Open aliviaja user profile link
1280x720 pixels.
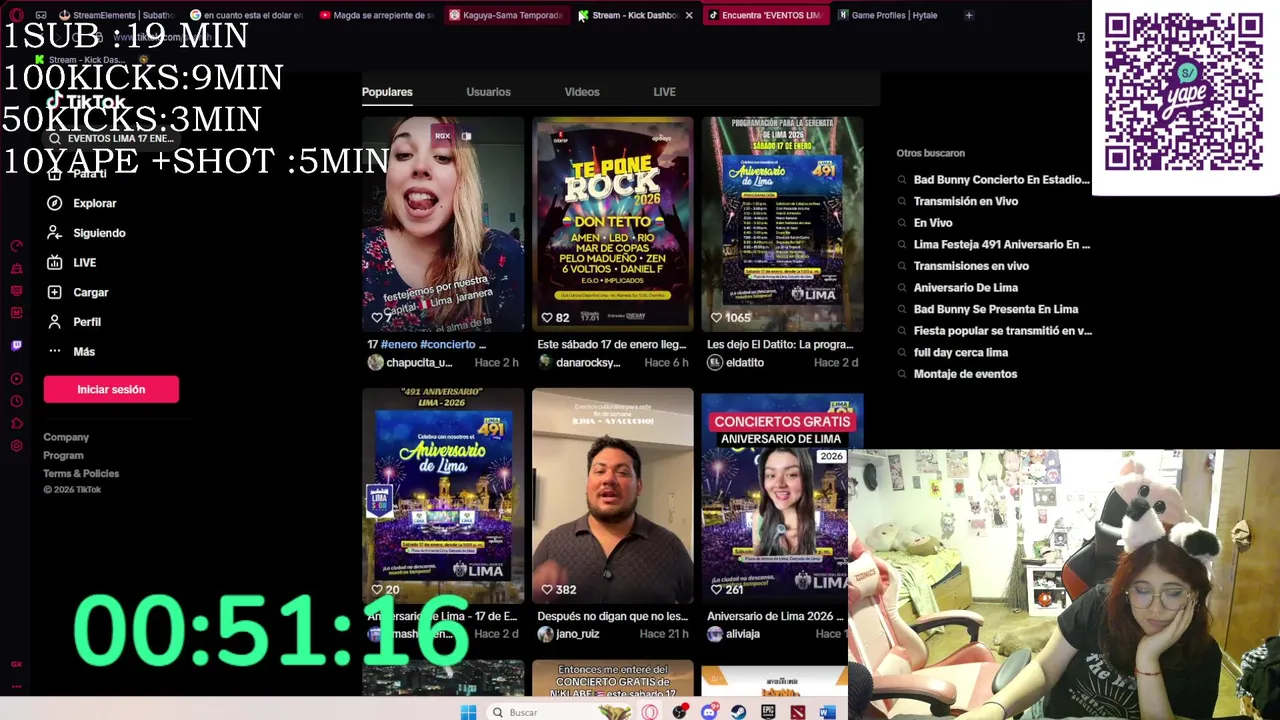point(743,634)
